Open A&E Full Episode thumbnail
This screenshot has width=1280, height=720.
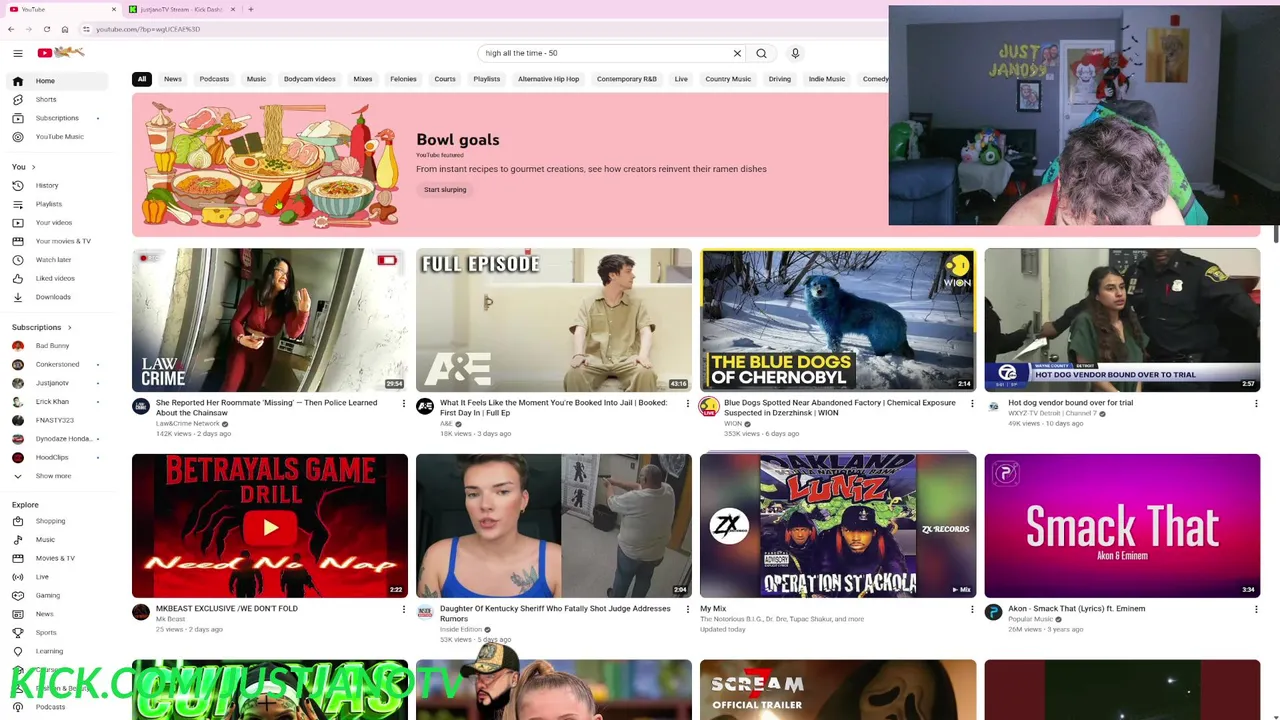pyautogui.click(x=554, y=320)
